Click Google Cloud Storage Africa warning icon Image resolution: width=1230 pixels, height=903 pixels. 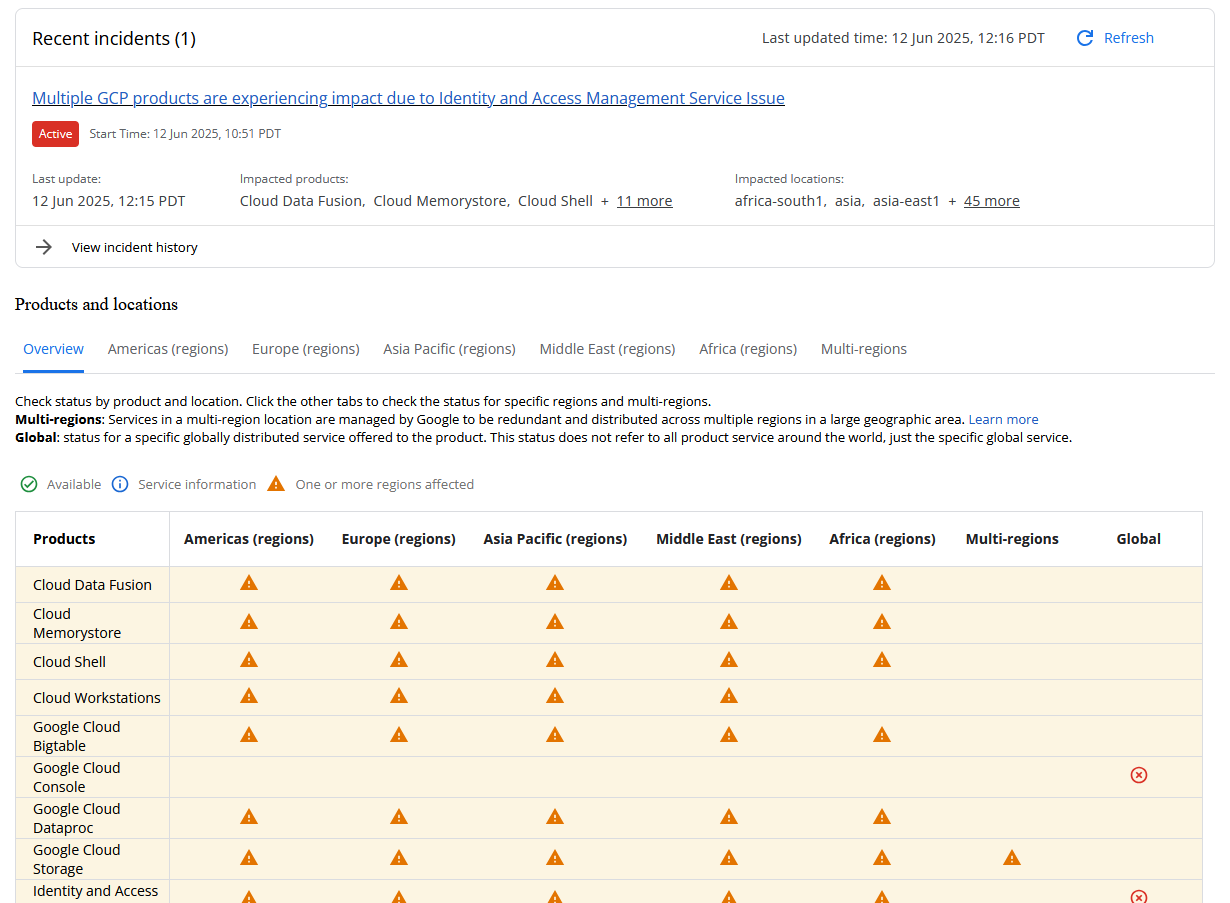[882, 858]
